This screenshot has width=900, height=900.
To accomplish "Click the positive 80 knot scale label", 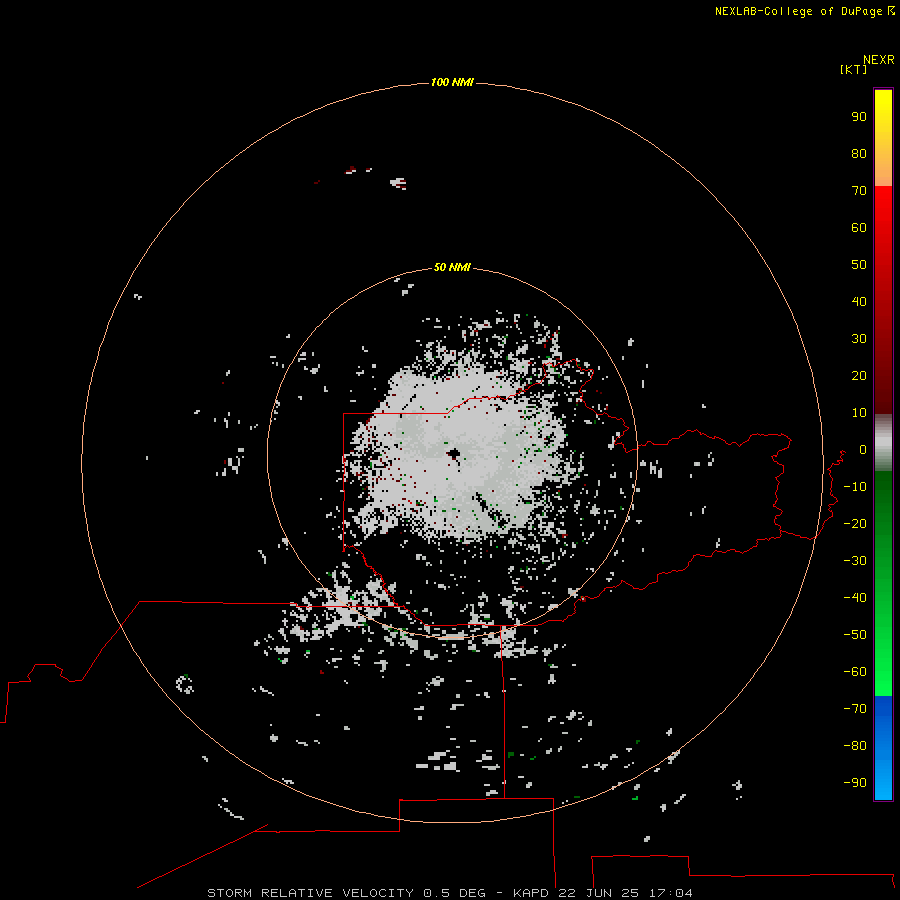I will (x=859, y=153).
